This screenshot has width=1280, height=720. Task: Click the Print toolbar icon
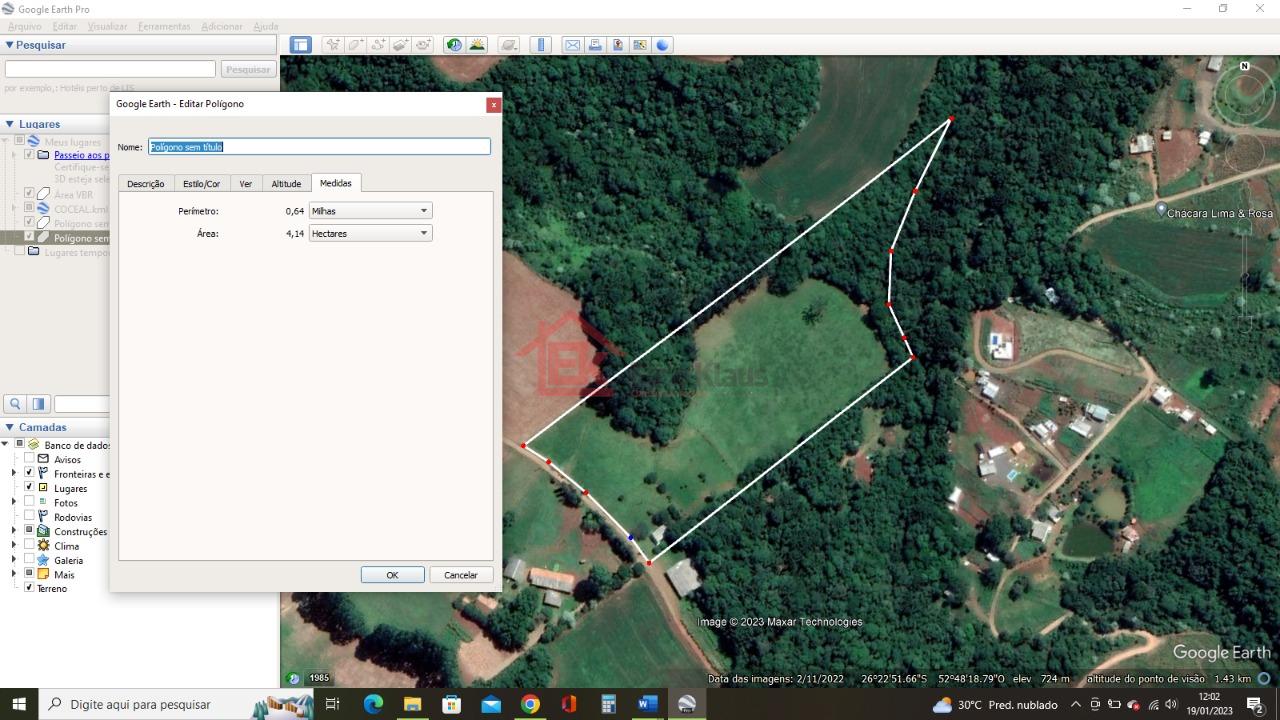coord(595,45)
